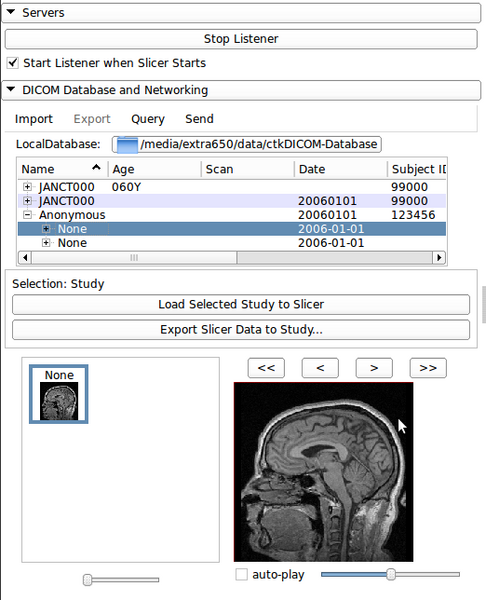The height and width of the screenshot is (600, 486).
Task: Jump to first image with << button
Action: pos(266,368)
